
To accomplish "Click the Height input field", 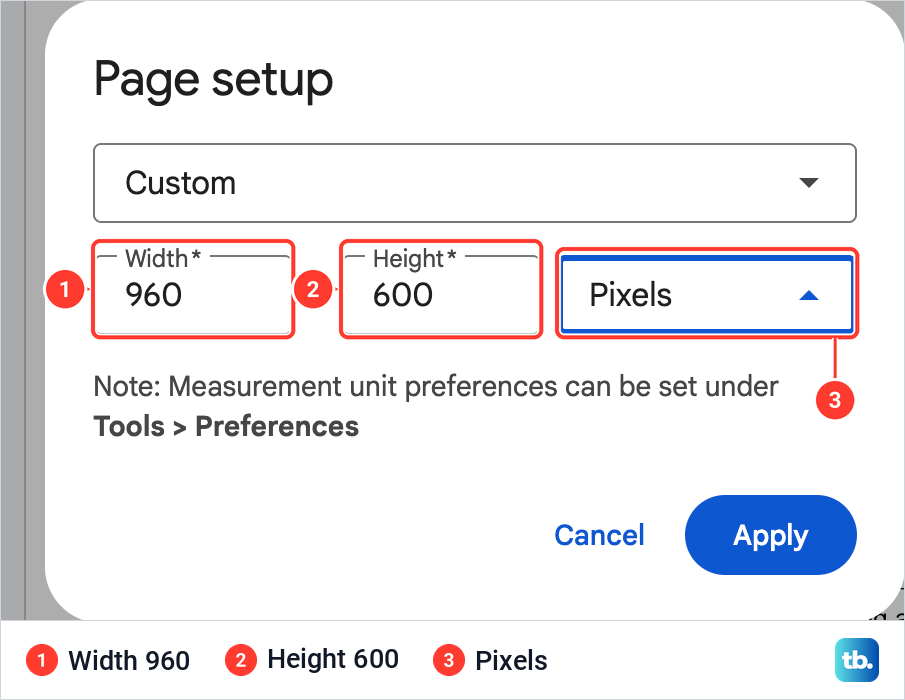I will [441, 294].
